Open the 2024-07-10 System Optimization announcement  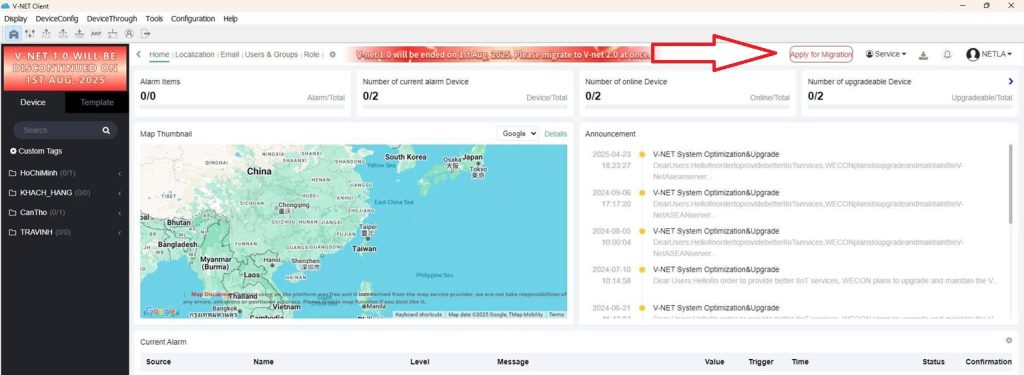tap(716, 269)
